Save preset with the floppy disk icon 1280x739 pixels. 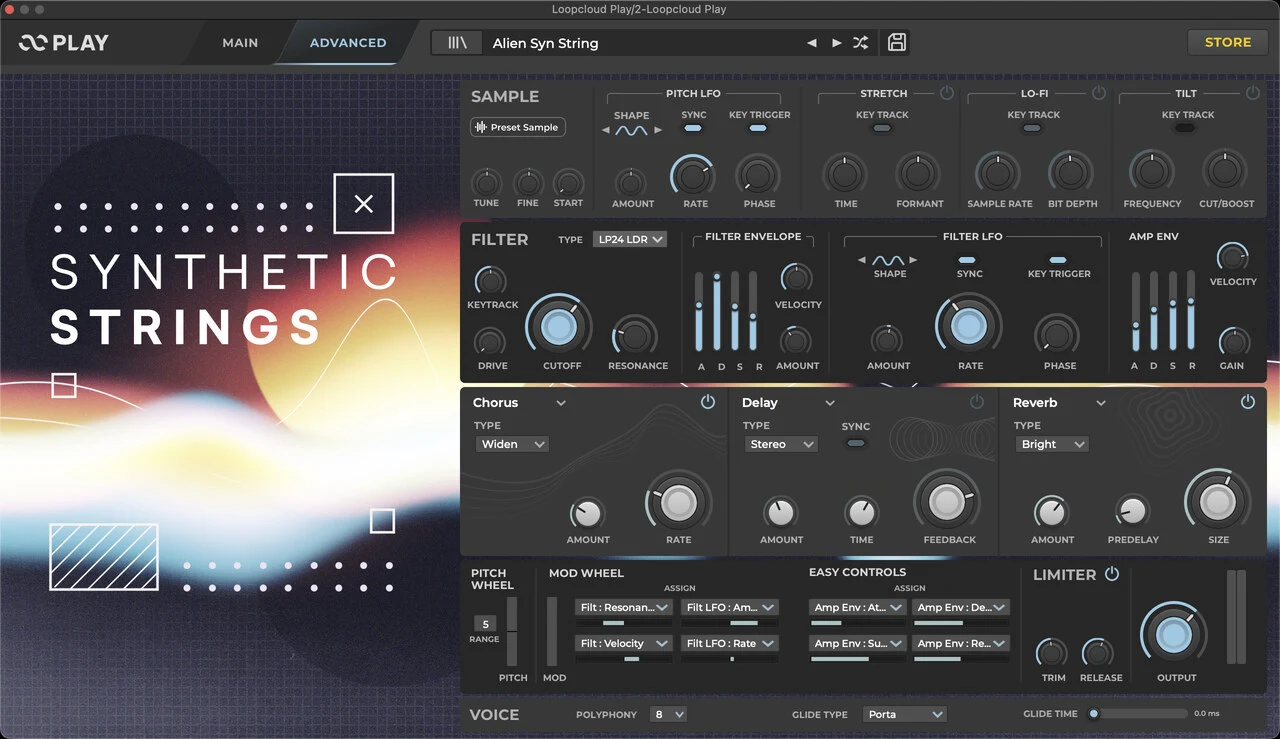(897, 42)
